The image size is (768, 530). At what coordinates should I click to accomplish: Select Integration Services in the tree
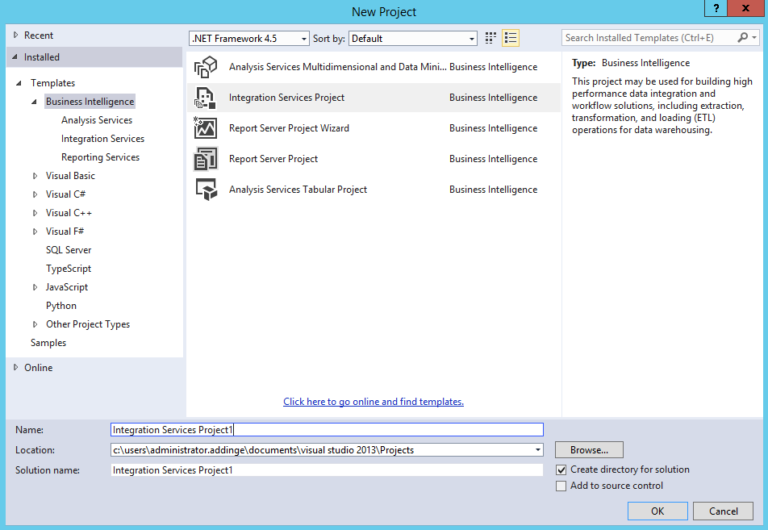102,139
